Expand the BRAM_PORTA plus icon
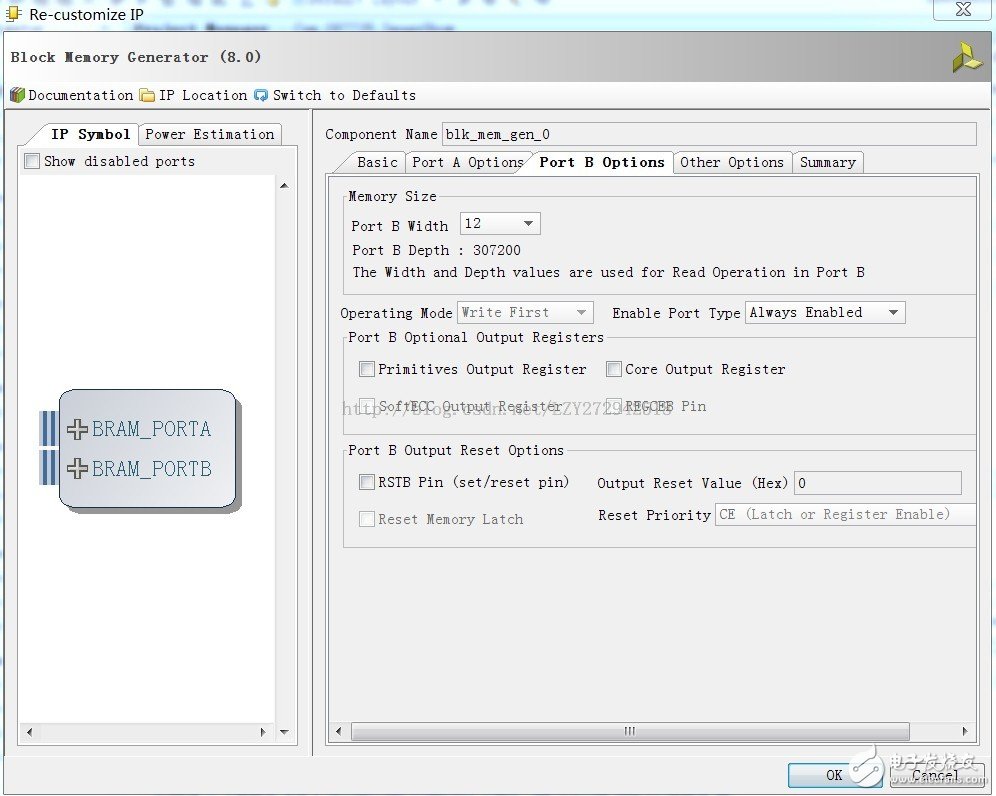 click(x=77, y=429)
